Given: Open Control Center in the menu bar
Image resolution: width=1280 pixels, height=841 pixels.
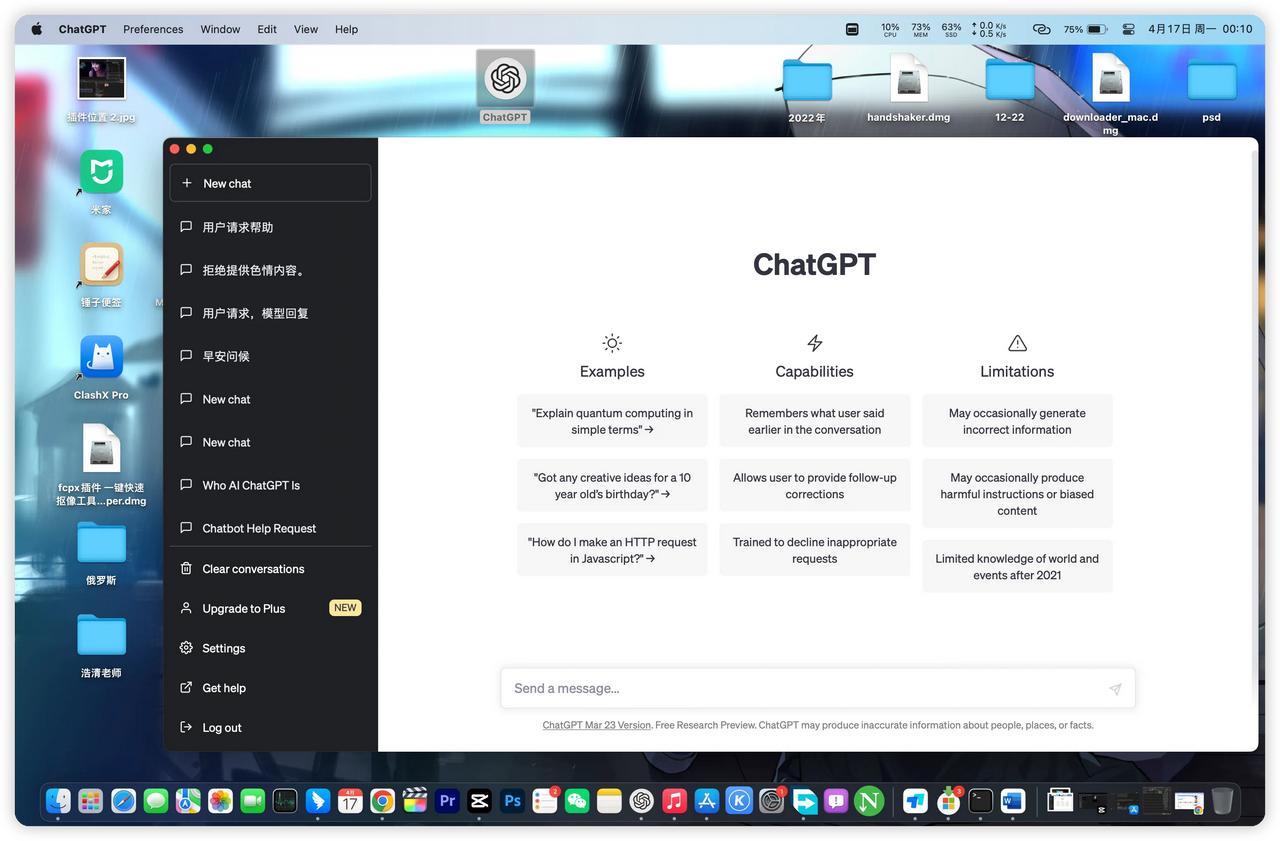Looking at the screenshot, I should pyautogui.click(x=1128, y=29).
